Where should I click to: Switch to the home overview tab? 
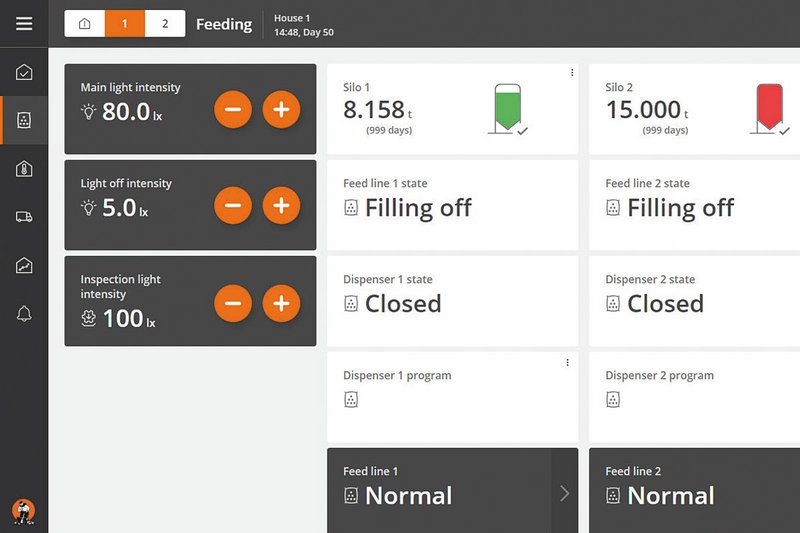85,24
